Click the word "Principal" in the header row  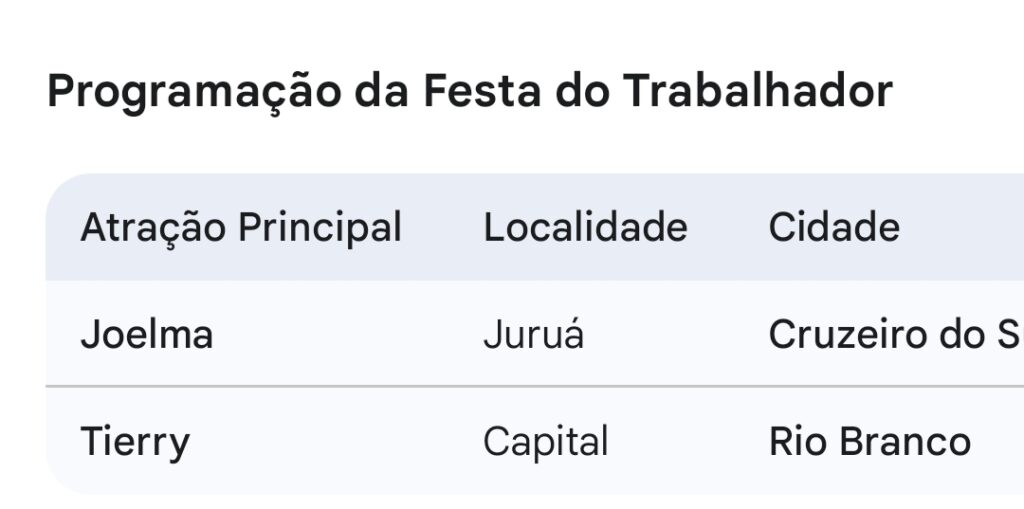(x=320, y=228)
